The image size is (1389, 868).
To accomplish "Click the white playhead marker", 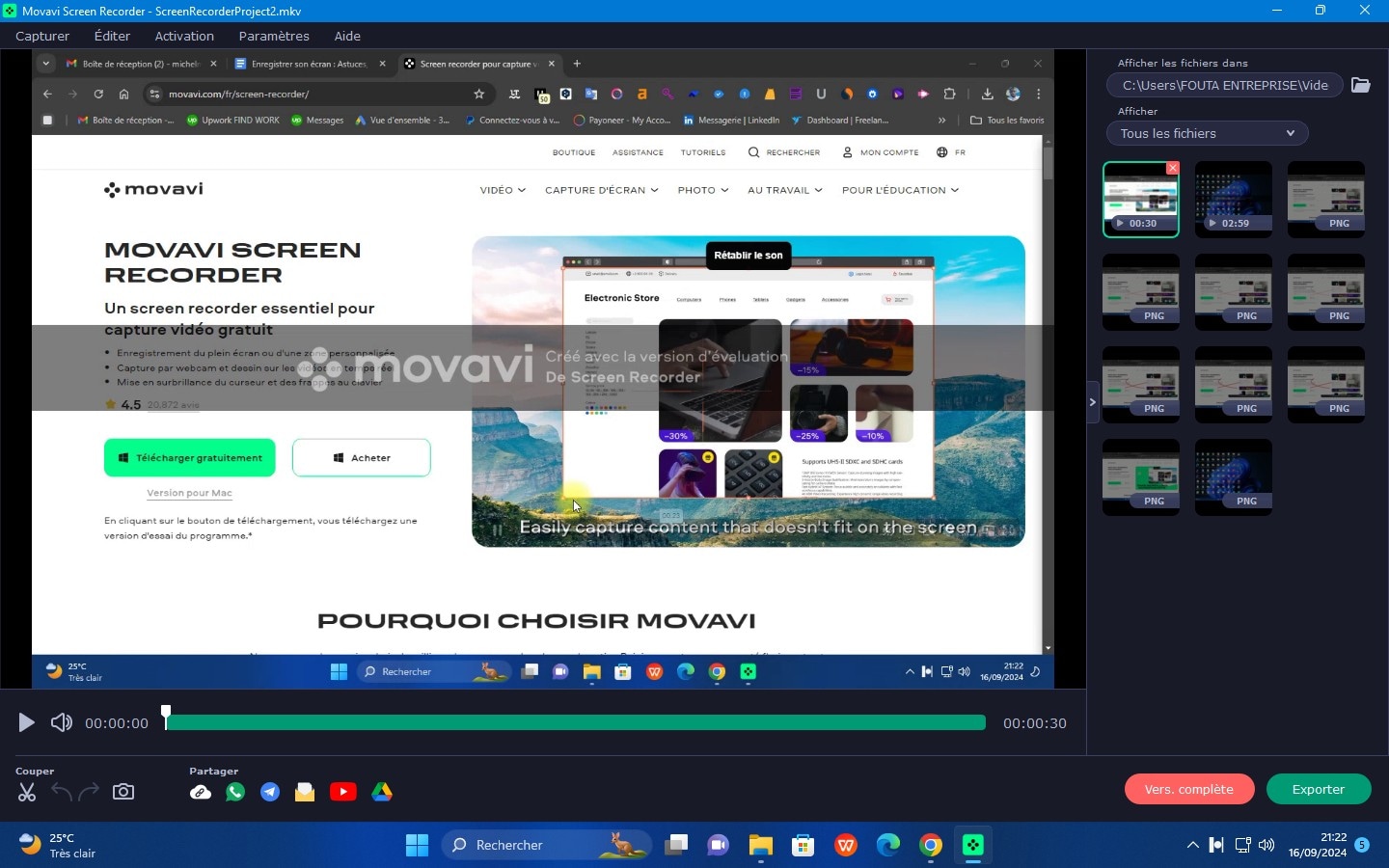I will (166, 716).
